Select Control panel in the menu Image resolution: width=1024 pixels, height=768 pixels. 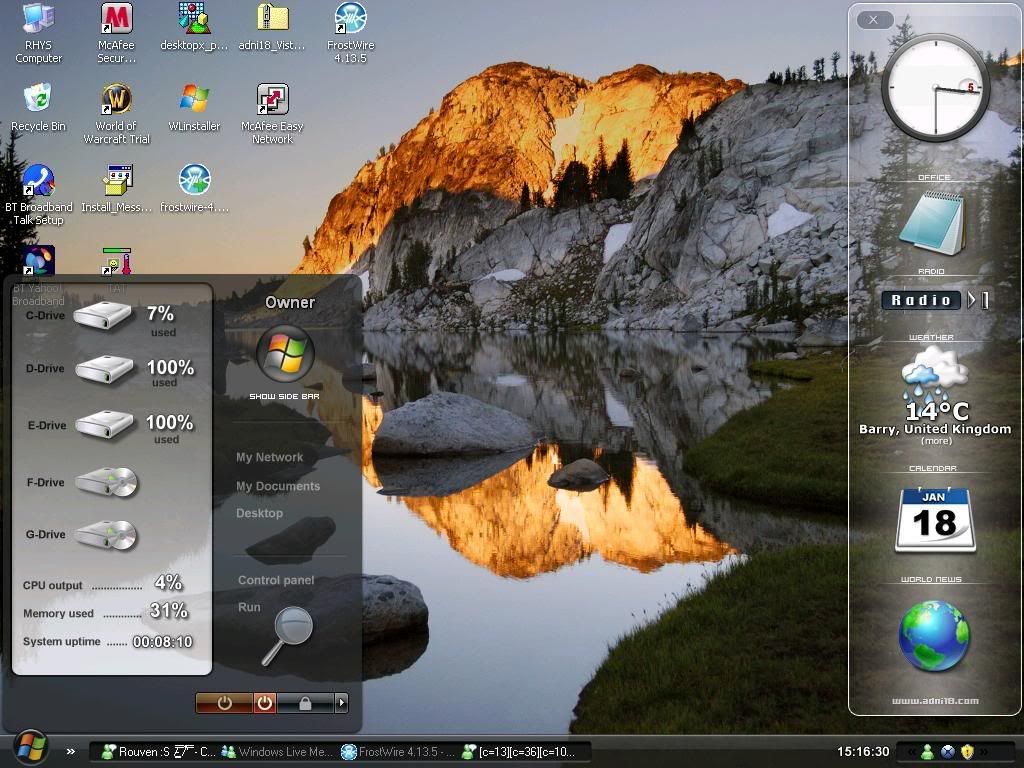pyautogui.click(x=276, y=580)
